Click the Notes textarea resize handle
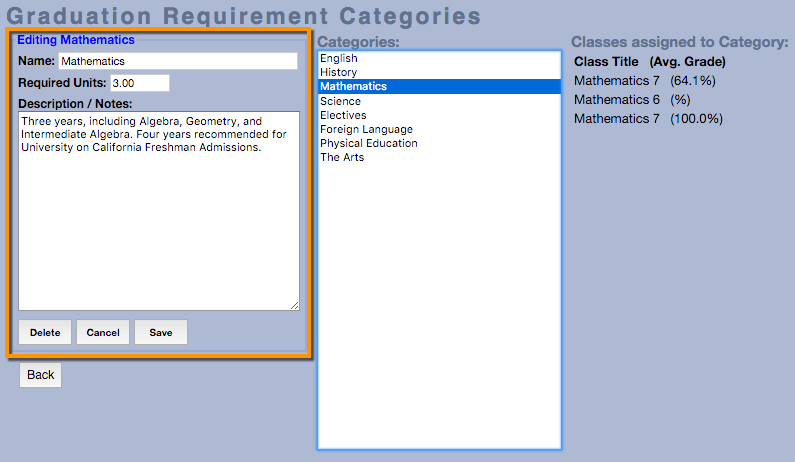The width and height of the screenshot is (795, 462). [x=294, y=305]
